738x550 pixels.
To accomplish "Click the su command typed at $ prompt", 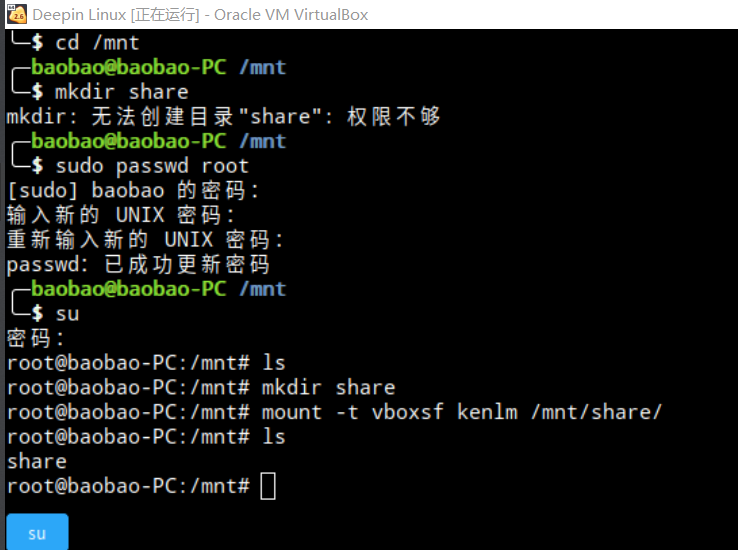I will 67,314.
